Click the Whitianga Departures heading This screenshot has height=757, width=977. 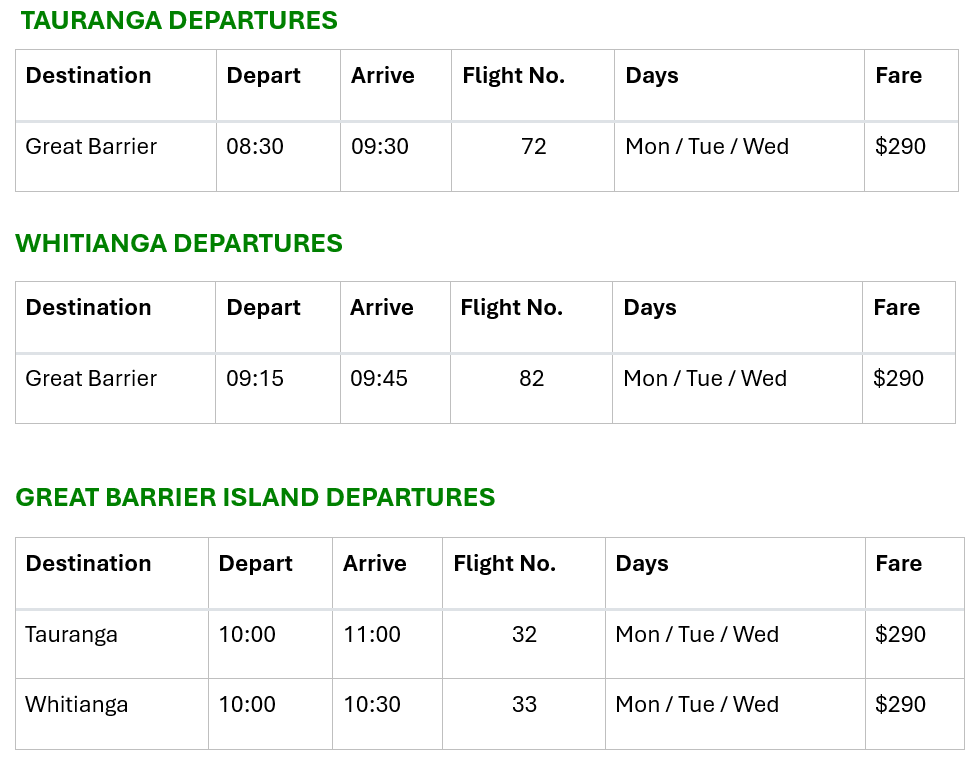pos(179,243)
